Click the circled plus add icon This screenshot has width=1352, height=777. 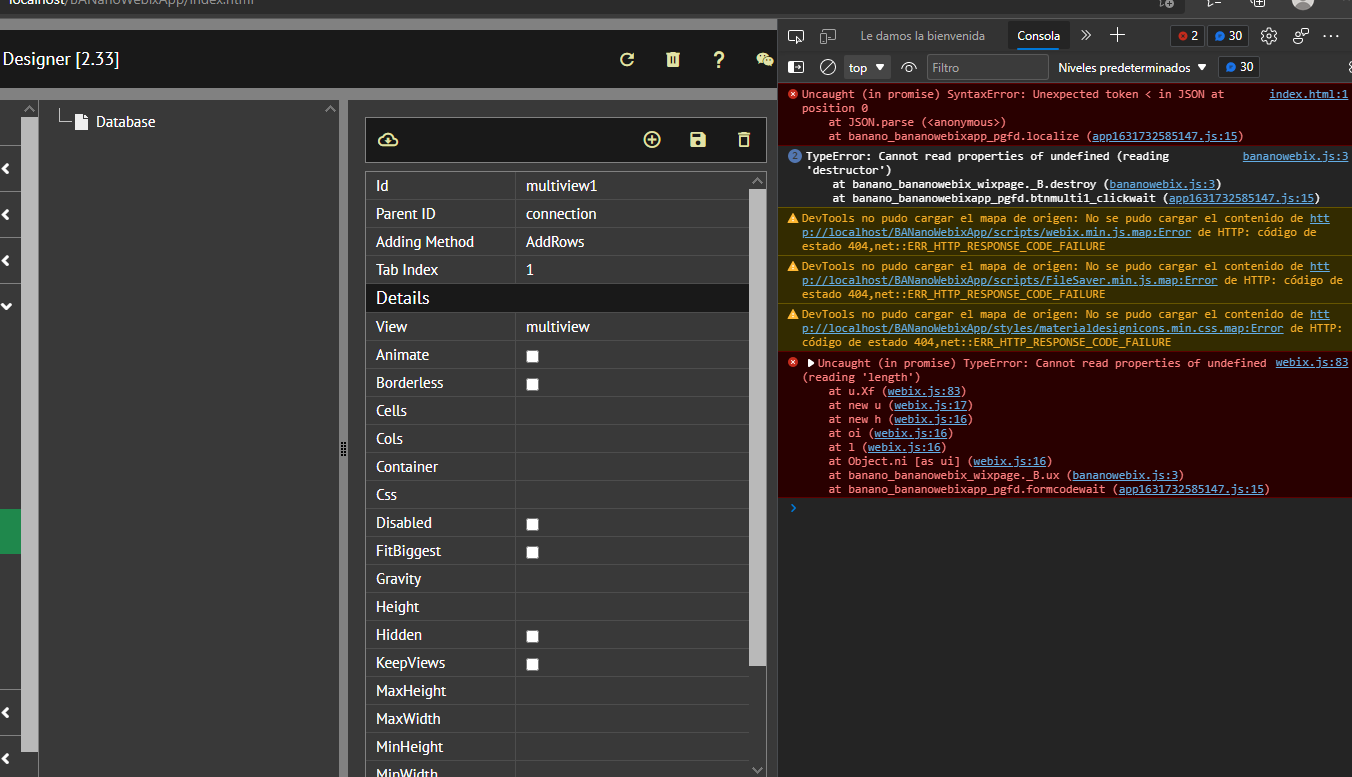[x=652, y=140]
